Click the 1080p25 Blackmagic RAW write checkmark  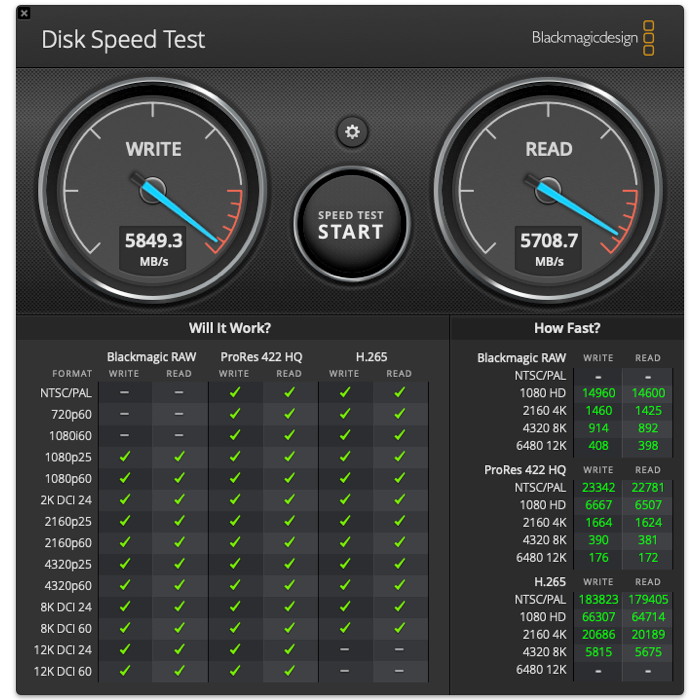click(125, 457)
